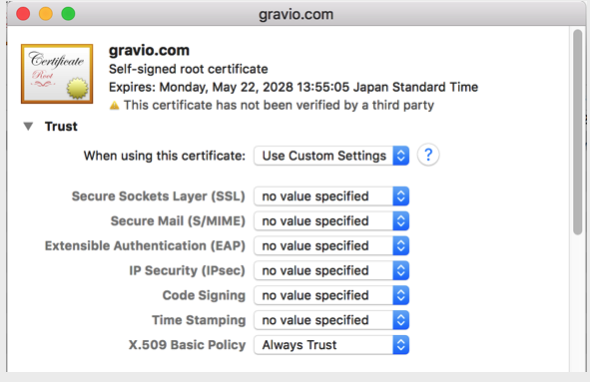
Task: Click the bold gravio.com certificate name
Action: point(149,50)
